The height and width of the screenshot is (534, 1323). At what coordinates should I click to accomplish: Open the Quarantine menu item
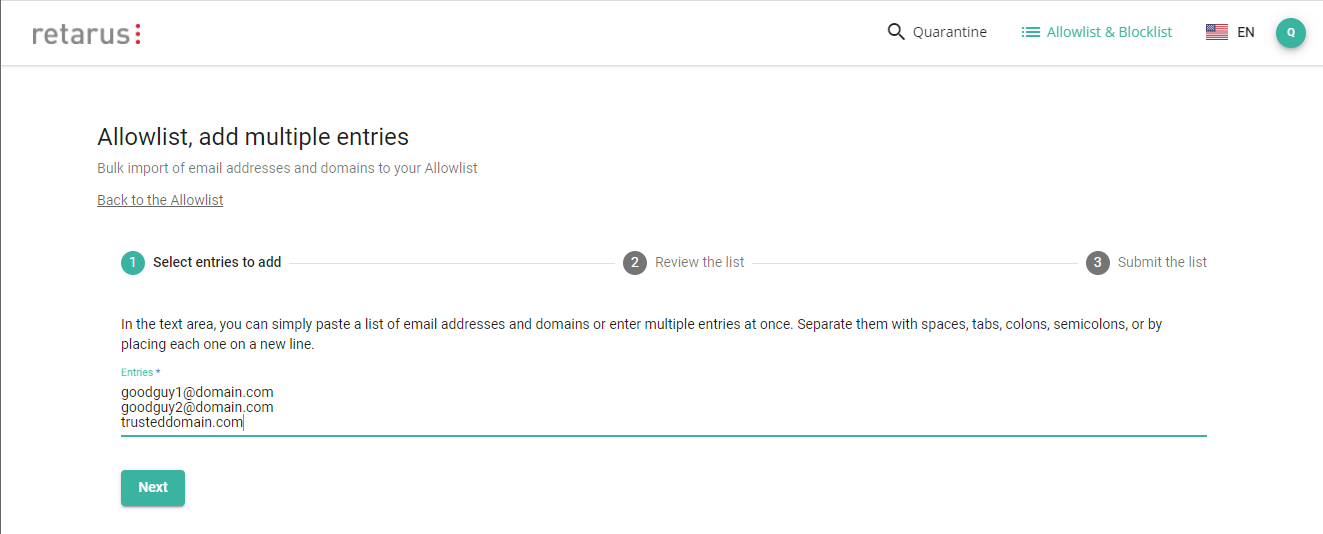click(949, 32)
